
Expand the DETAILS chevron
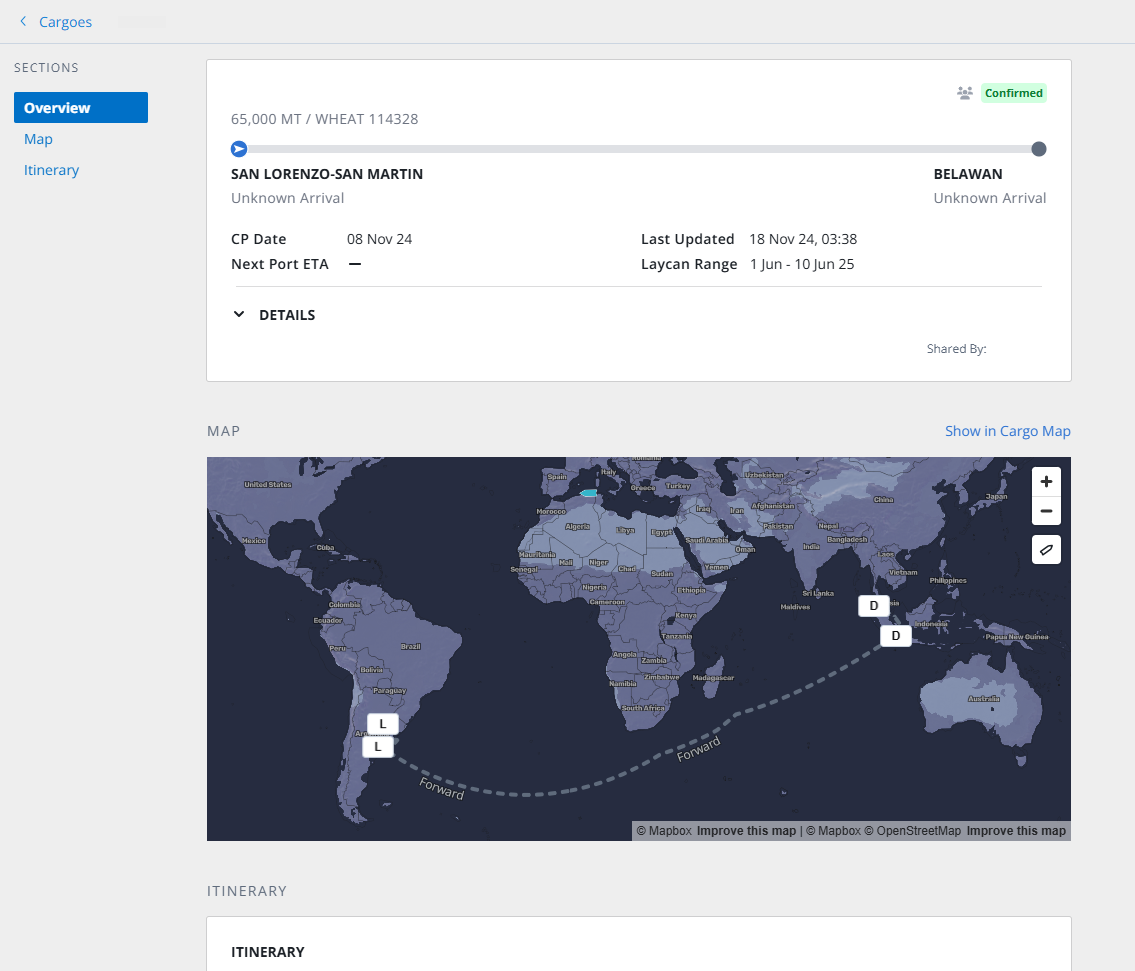[x=239, y=314]
